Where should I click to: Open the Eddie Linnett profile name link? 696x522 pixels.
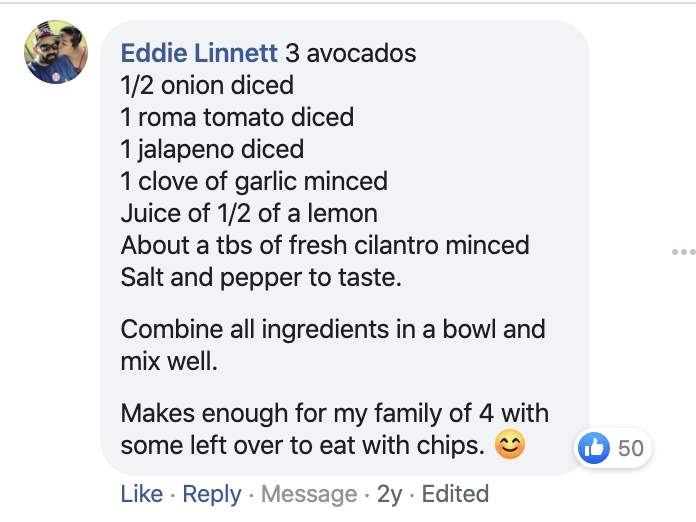tap(199, 52)
